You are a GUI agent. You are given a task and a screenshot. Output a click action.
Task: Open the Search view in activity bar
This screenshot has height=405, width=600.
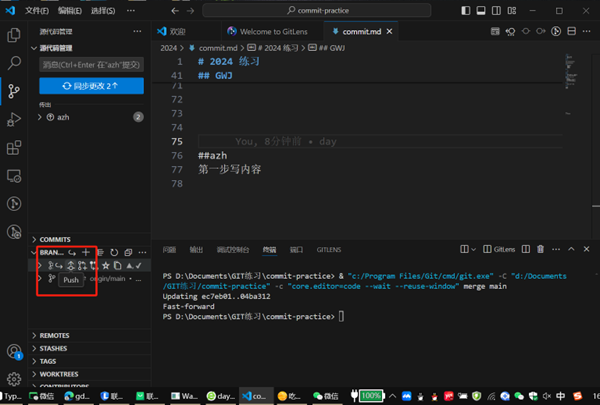pyautogui.click(x=14, y=63)
